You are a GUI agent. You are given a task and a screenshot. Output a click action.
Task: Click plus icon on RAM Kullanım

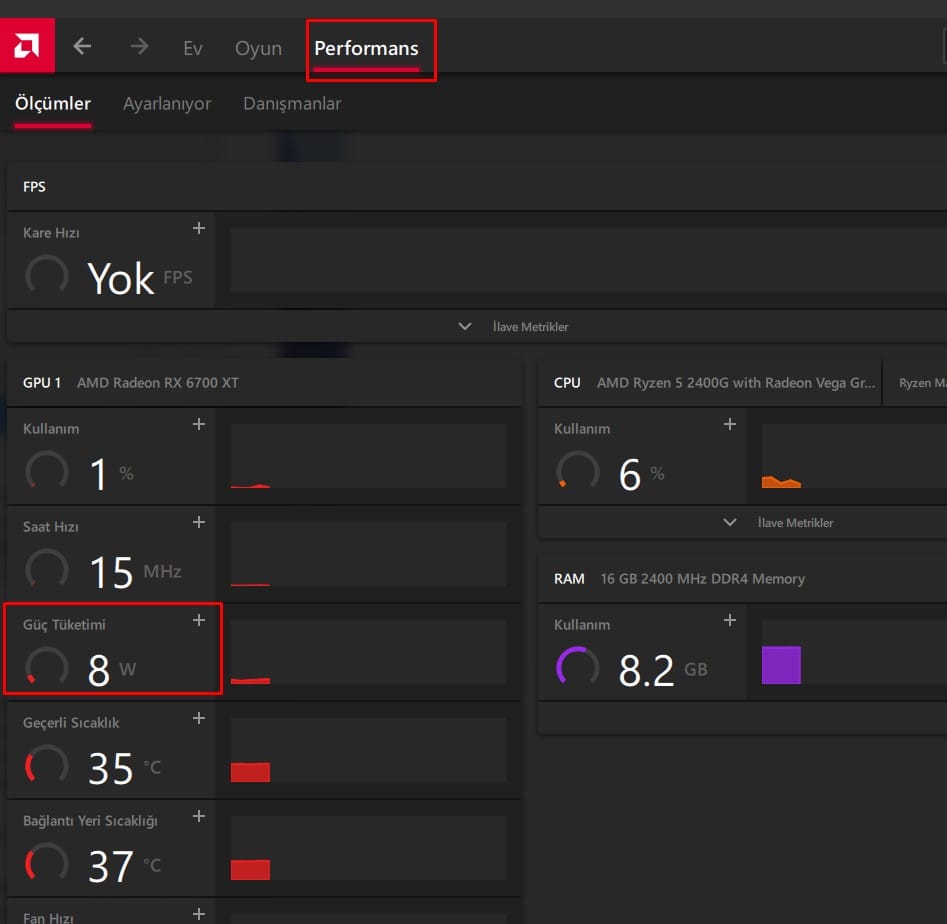click(730, 620)
